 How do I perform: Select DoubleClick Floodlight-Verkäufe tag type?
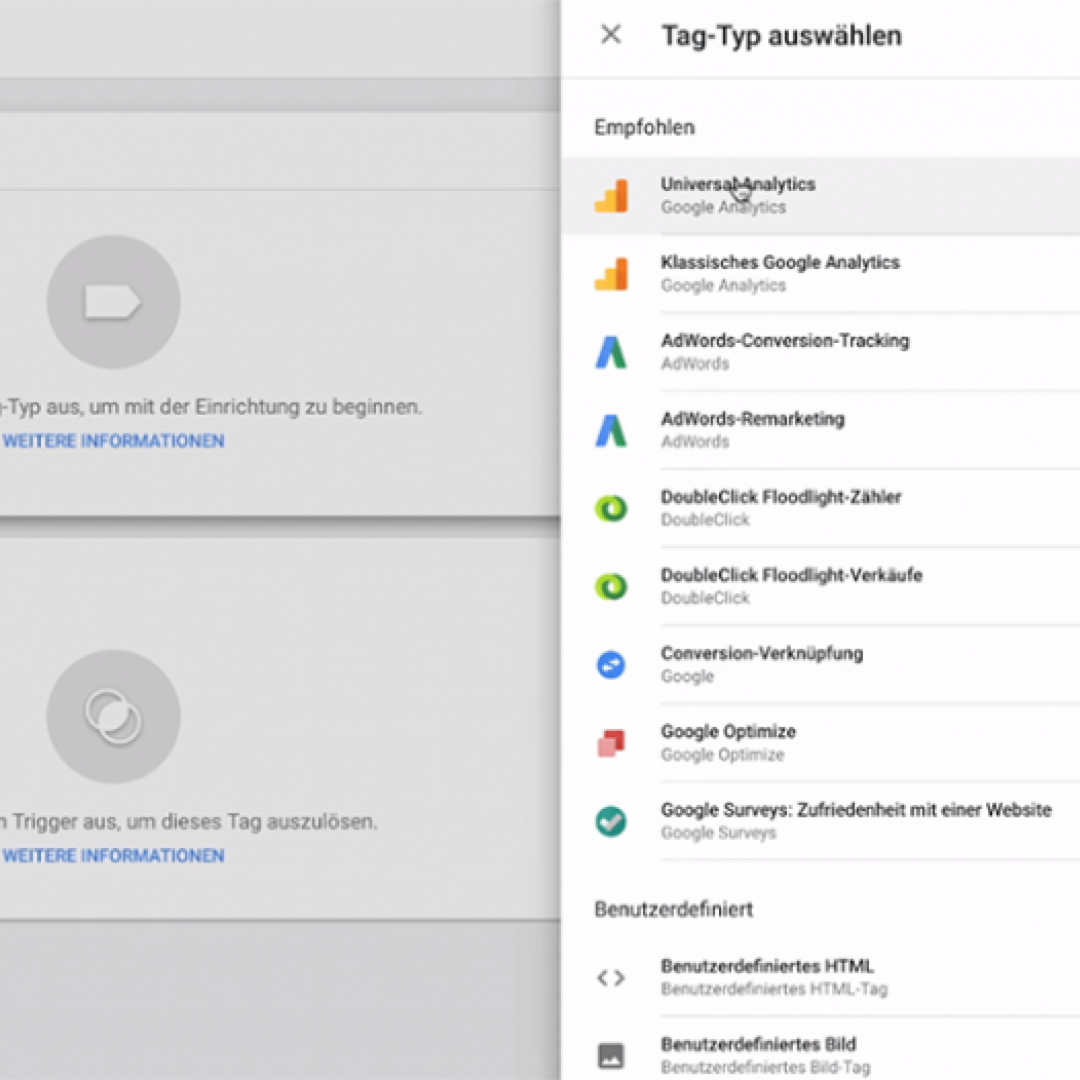[x=820, y=587]
